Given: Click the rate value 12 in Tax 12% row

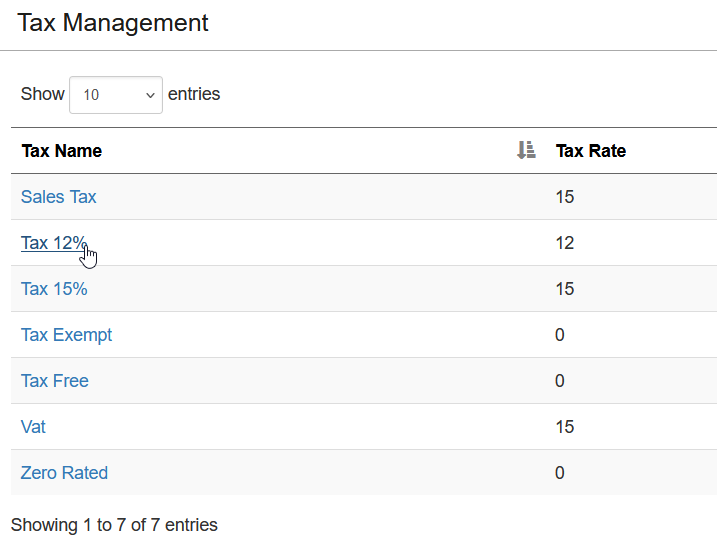Looking at the screenshot, I should pyautogui.click(x=565, y=243).
